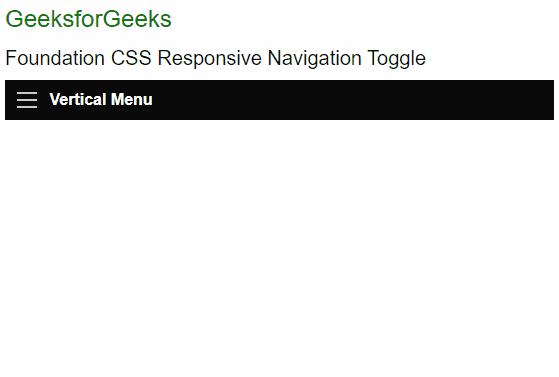Toggle the menu using the three-line icon
Screen dimensions: 559x377
pyautogui.click(x=27, y=100)
